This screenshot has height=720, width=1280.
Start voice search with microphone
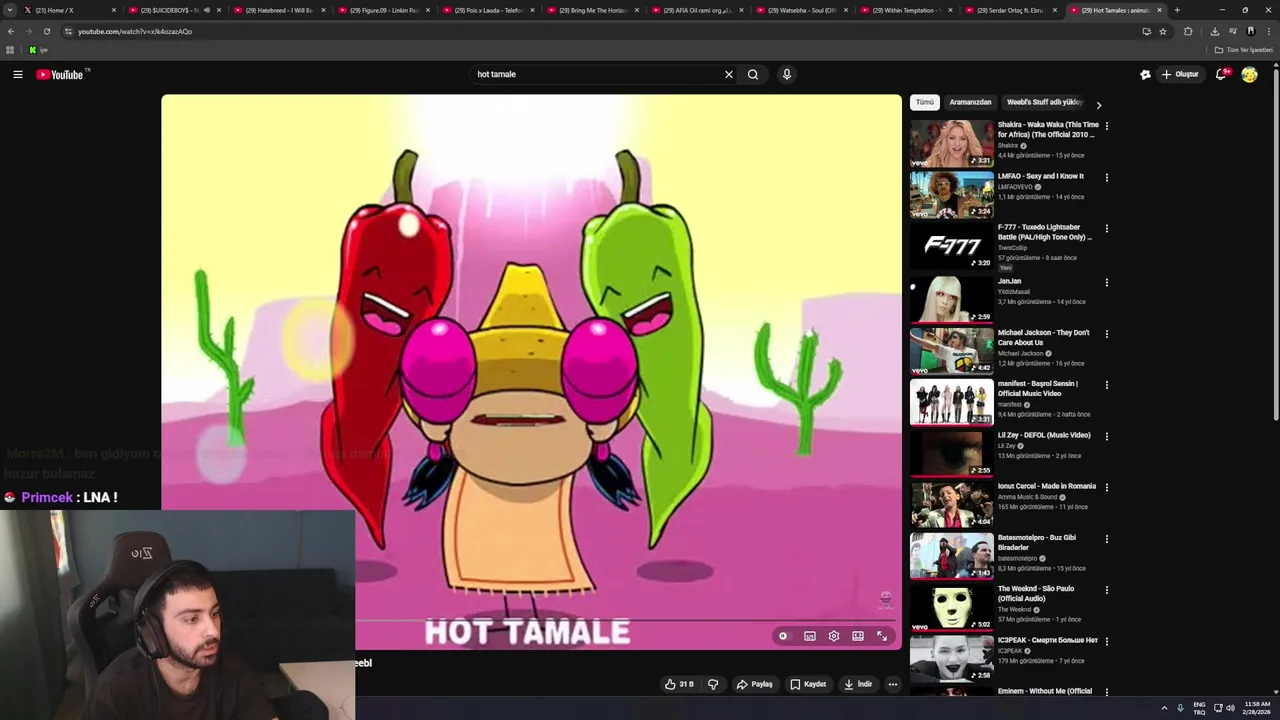[x=787, y=74]
